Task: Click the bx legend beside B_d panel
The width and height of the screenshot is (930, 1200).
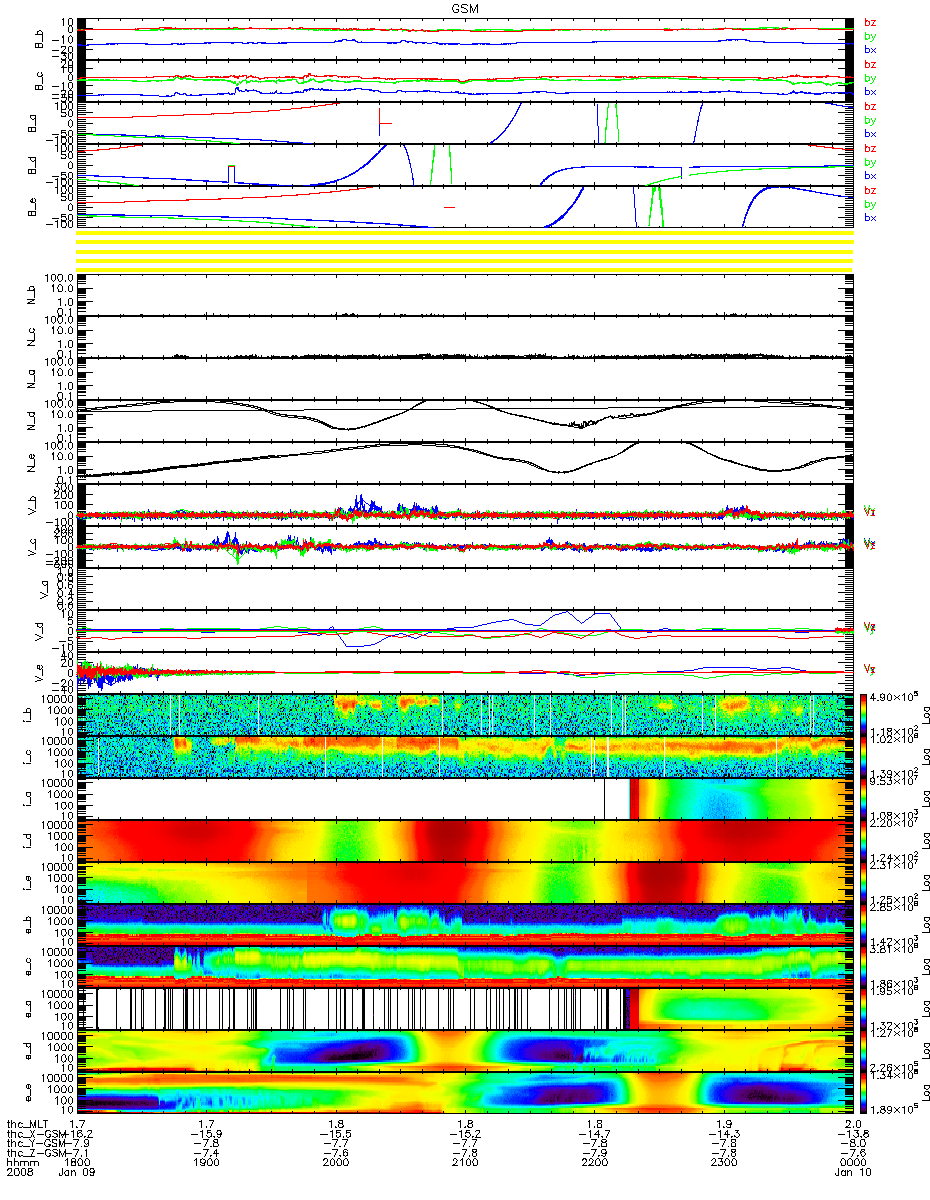Action: click(x=870, y=175)
